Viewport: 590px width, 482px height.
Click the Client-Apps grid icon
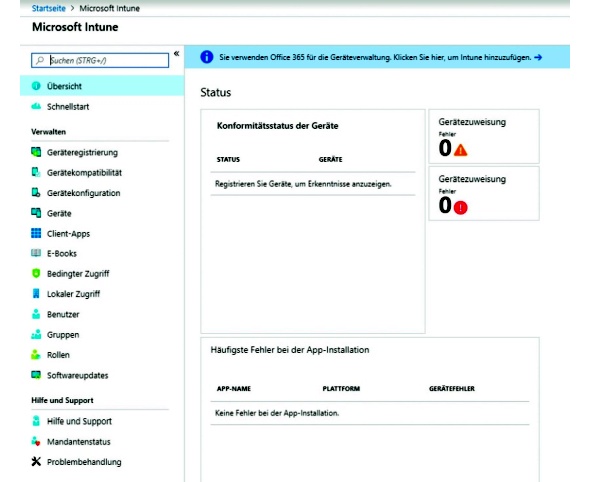coord(36,233)
